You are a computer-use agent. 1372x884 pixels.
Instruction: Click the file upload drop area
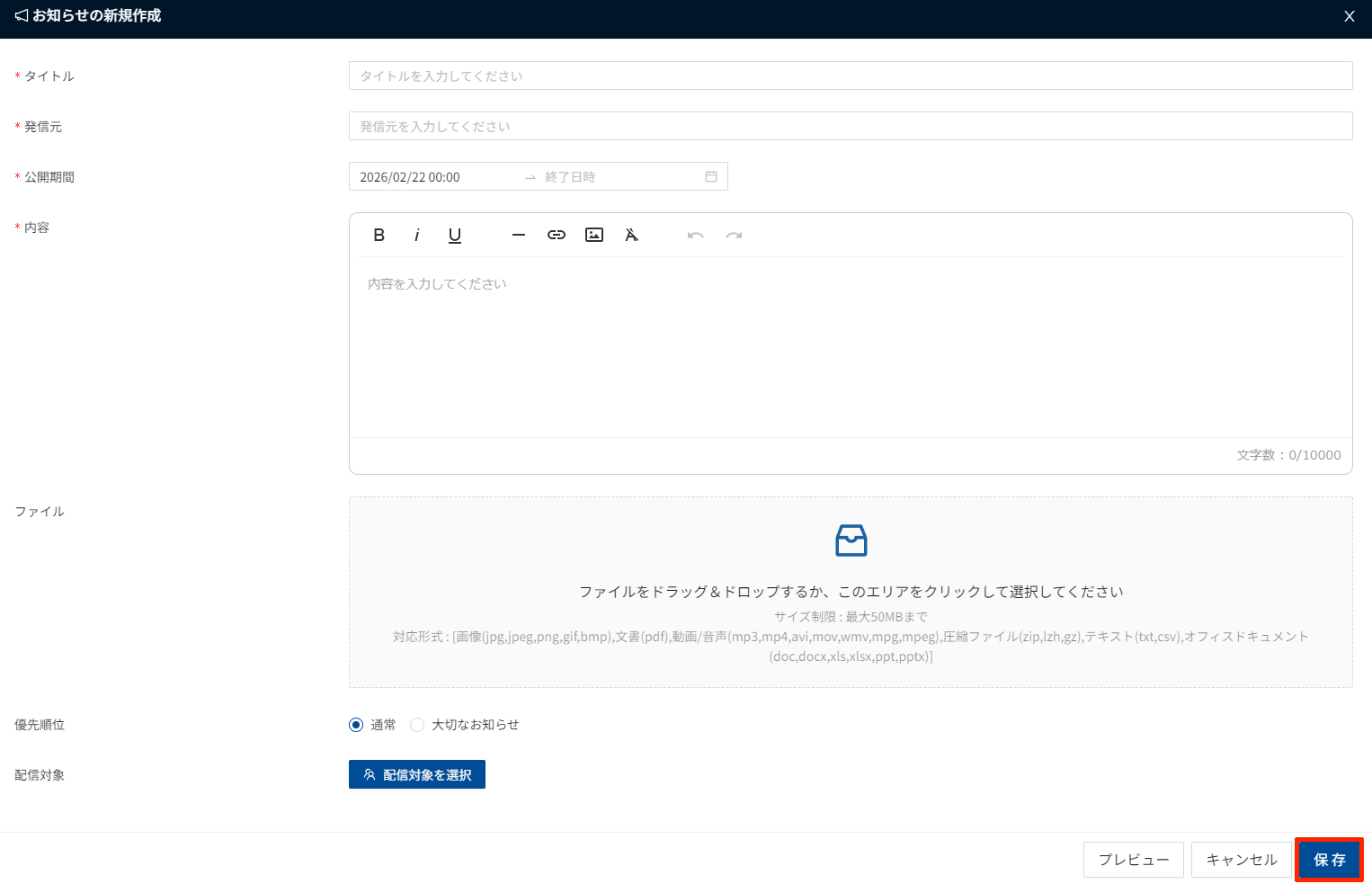(850, 592)
